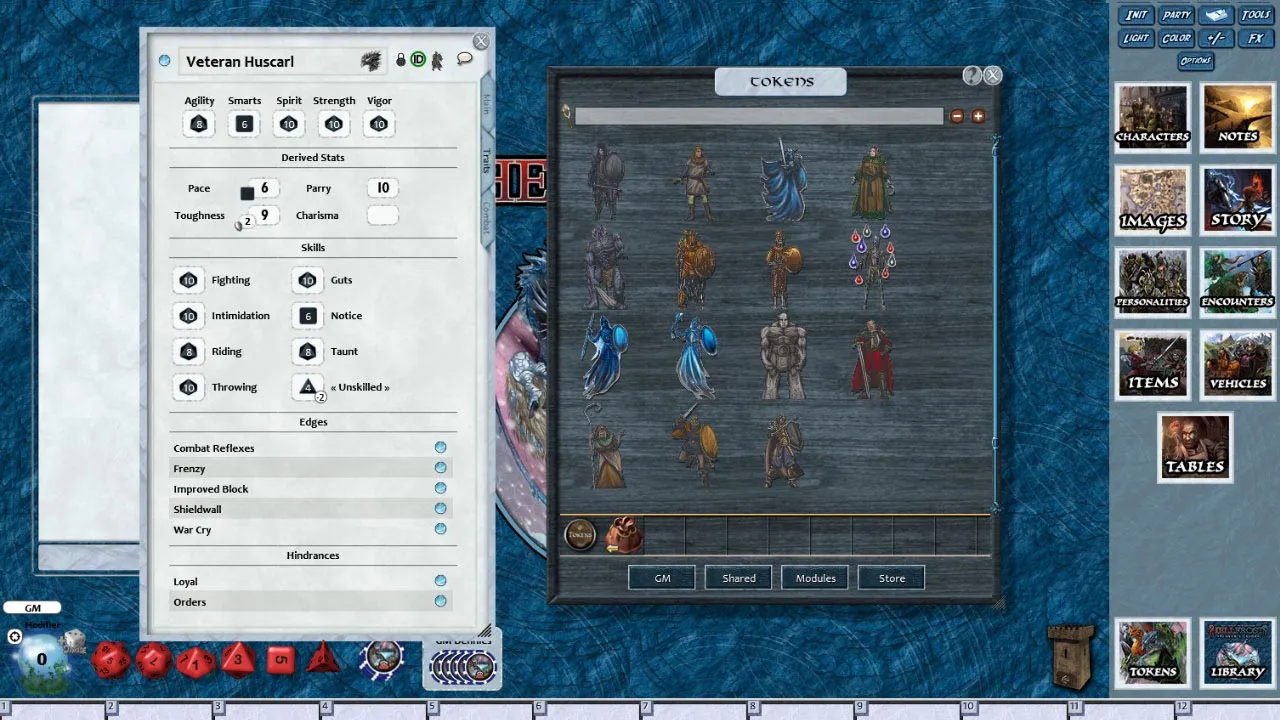Click the round Tokens root folder icon

pyautogui.click(x=580, y=536)
